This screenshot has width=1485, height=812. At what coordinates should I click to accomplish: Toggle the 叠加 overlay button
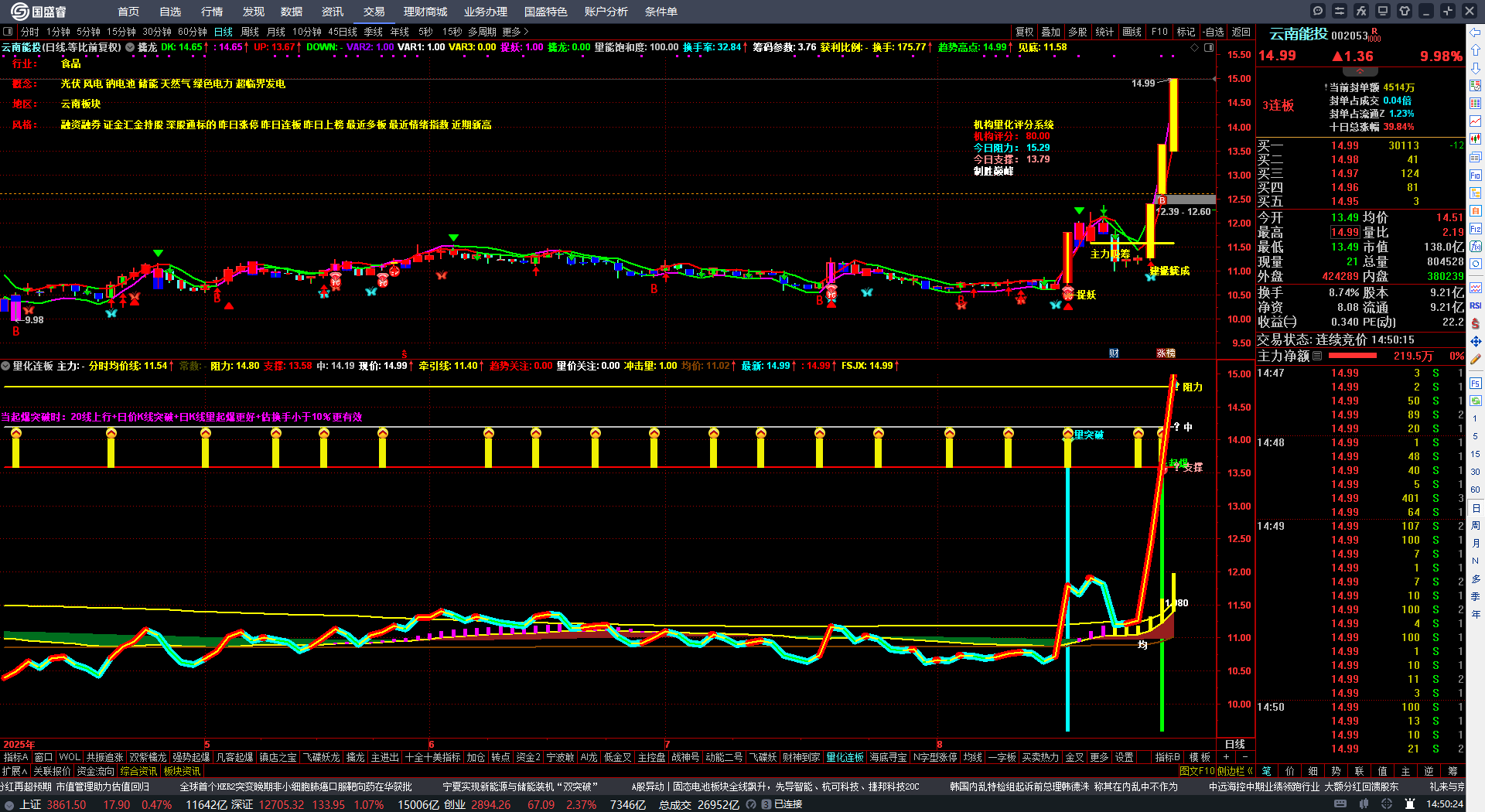[1050, 32]
